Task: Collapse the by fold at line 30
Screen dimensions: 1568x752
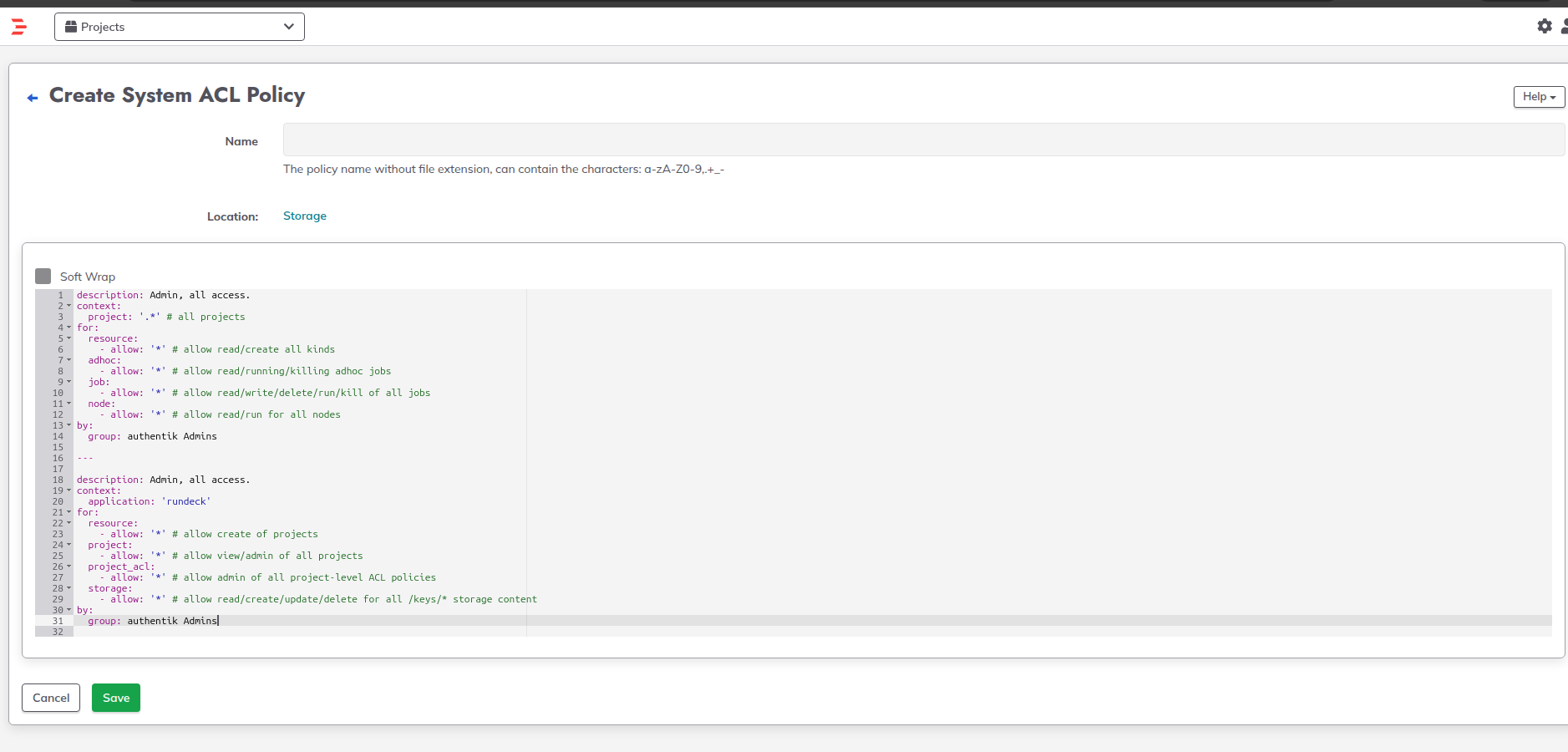Action: [69, 610]
